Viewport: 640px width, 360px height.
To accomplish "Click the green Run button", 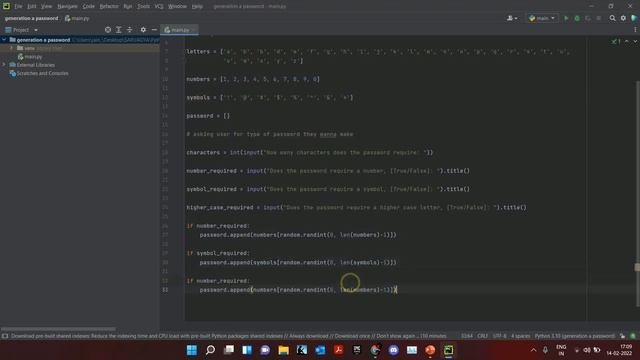I will tap(566, 18).
